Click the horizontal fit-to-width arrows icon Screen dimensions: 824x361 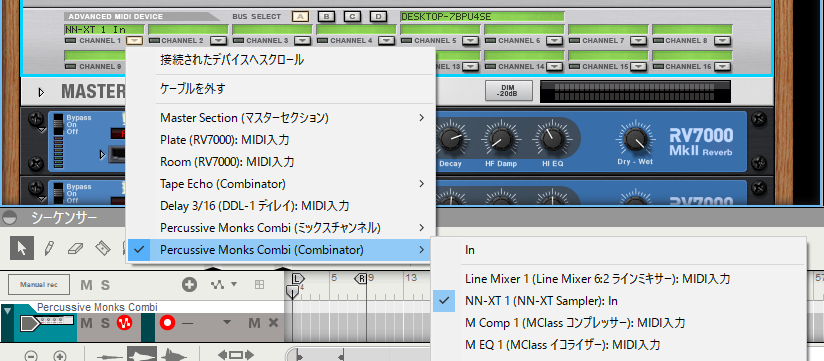236,355
